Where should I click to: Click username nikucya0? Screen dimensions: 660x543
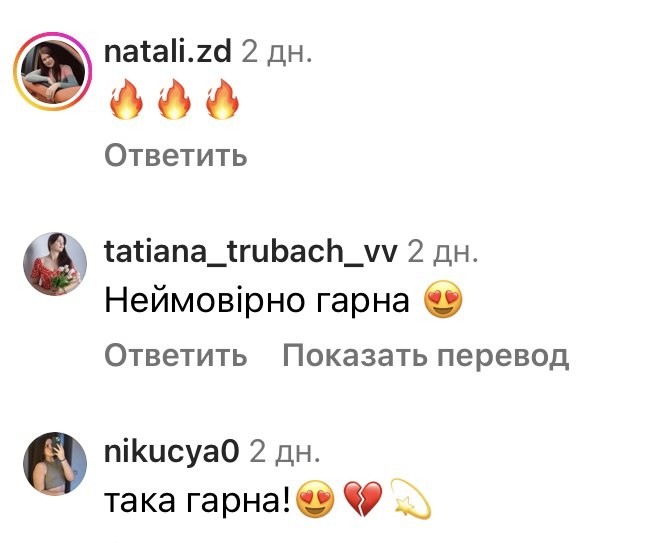pos(171,452)
